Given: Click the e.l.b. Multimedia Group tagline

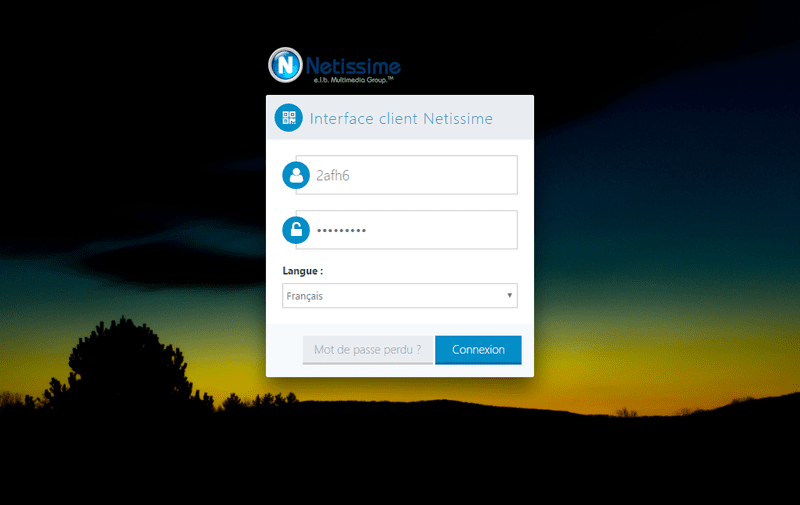Looking at the screenshot, I should tap(354, 80).
